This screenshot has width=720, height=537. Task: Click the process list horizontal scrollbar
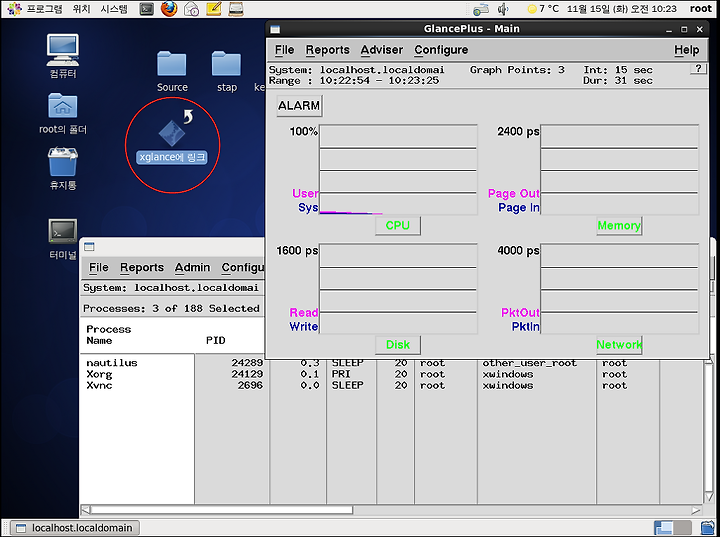pos(222,510)
